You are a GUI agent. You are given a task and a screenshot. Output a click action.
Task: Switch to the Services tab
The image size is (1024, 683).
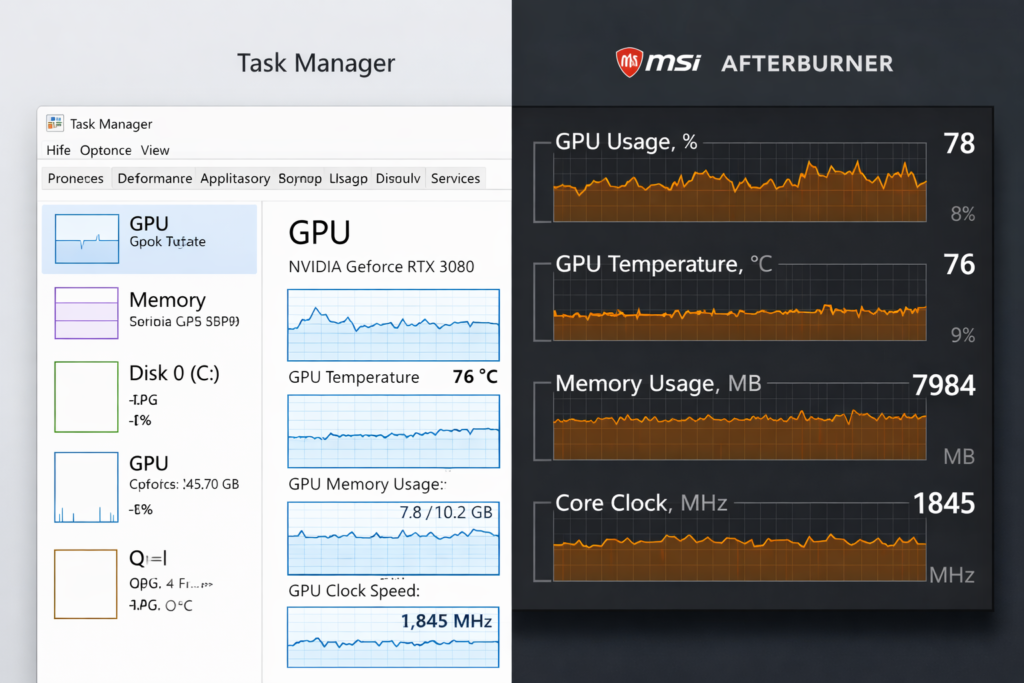[455, 178]
